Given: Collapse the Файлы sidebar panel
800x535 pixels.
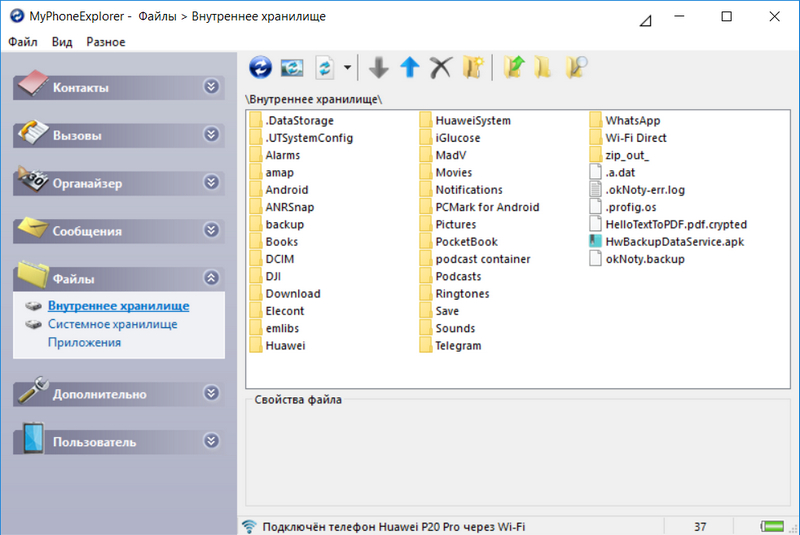Looking at the screenshot, I should click(x=210, y=279).
